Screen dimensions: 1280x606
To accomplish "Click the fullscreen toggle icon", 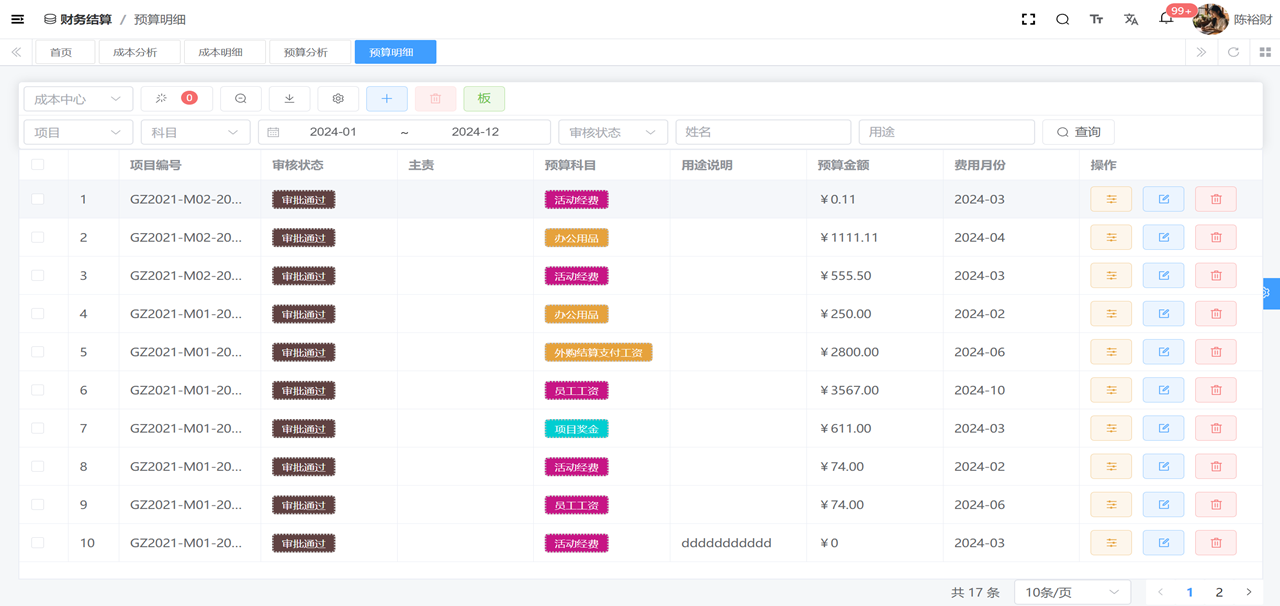I will click(1028, 19).
